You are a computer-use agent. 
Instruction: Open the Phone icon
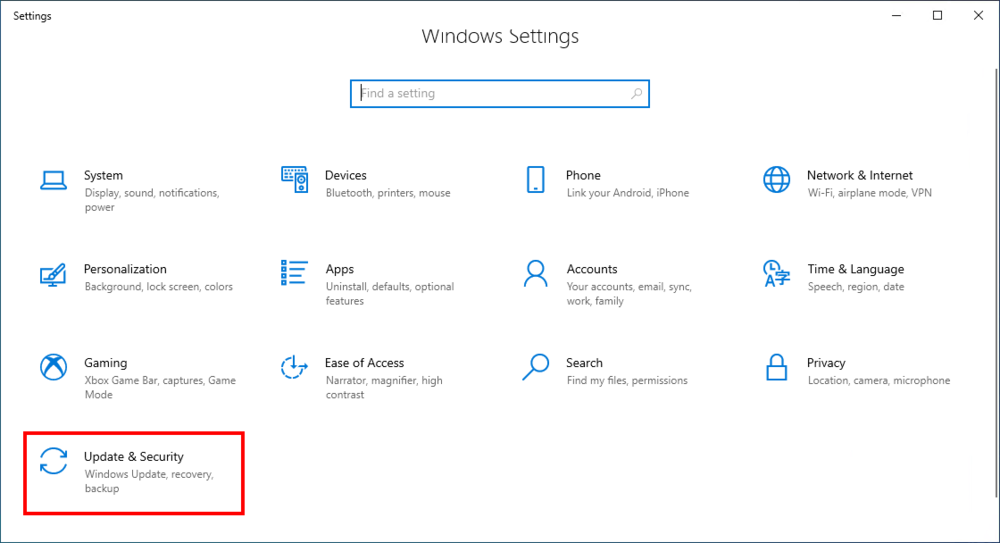[536, 180]
